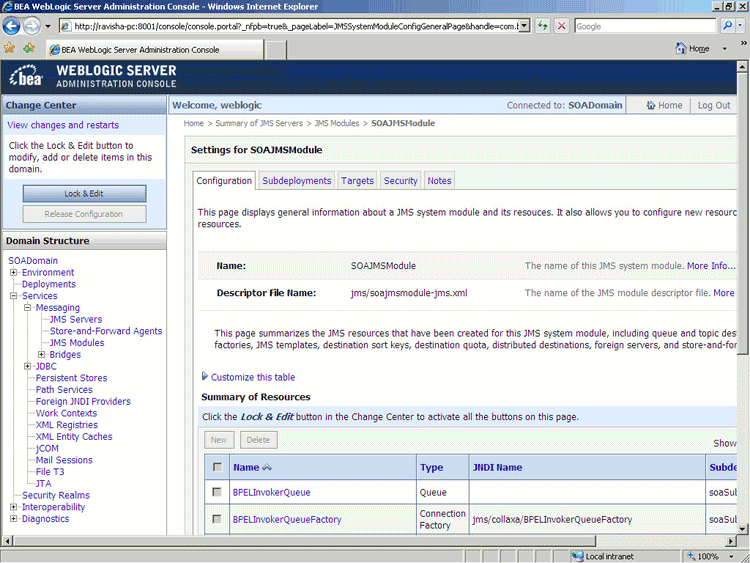Screen dimensions: 750x563
Task: Check the BPELInvokerQueue row checkbox
Action: (217, 492)
